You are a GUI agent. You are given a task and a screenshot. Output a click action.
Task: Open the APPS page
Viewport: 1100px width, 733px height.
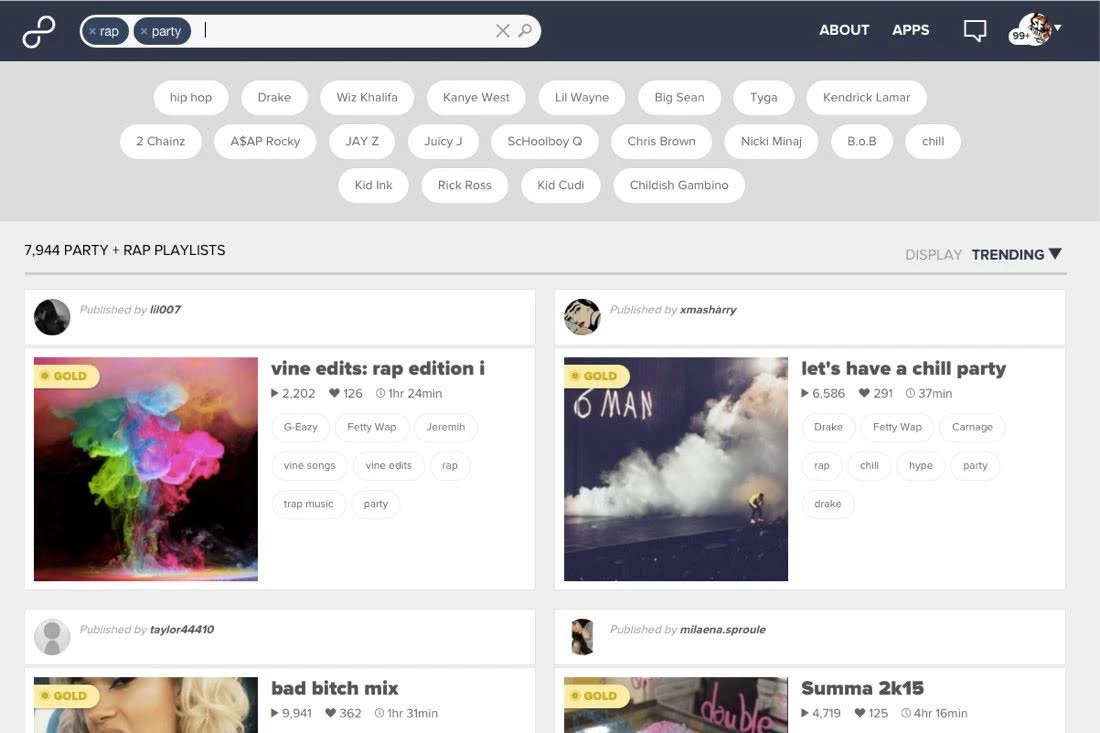[x=911, y=30]
